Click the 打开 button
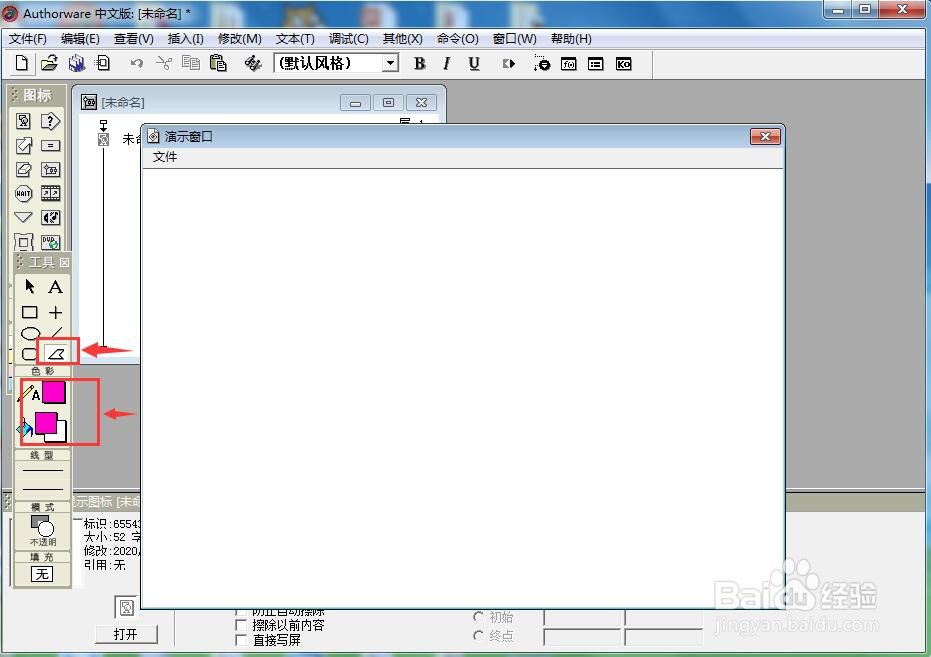Image resolution: width=931 pixels, height=657 pixels. 126,634
